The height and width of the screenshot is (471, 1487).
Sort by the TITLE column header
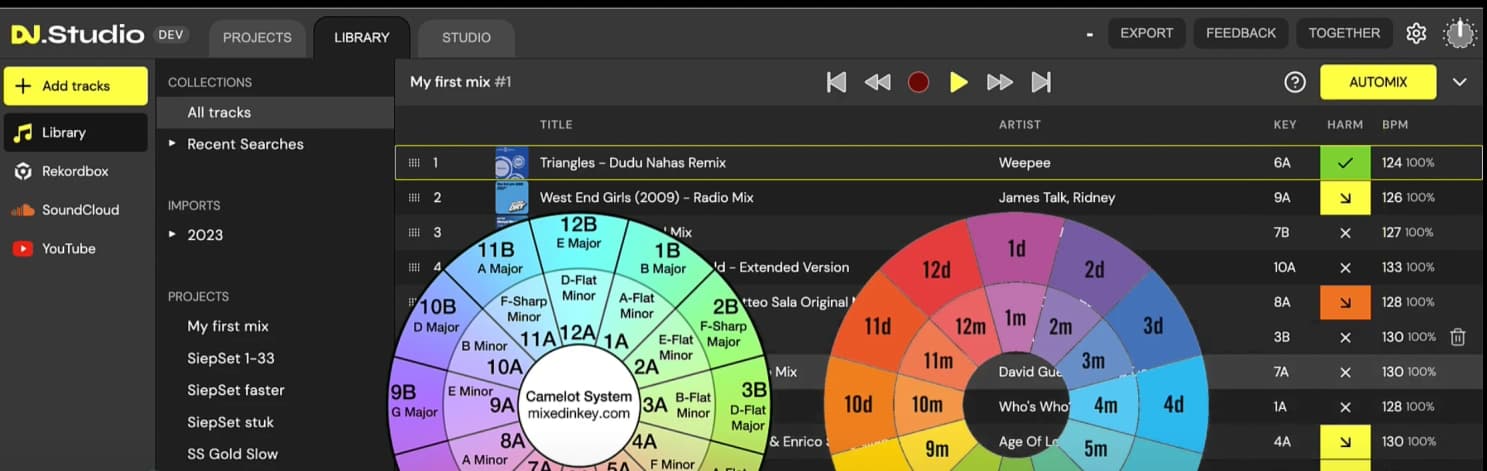pos(556,125)
